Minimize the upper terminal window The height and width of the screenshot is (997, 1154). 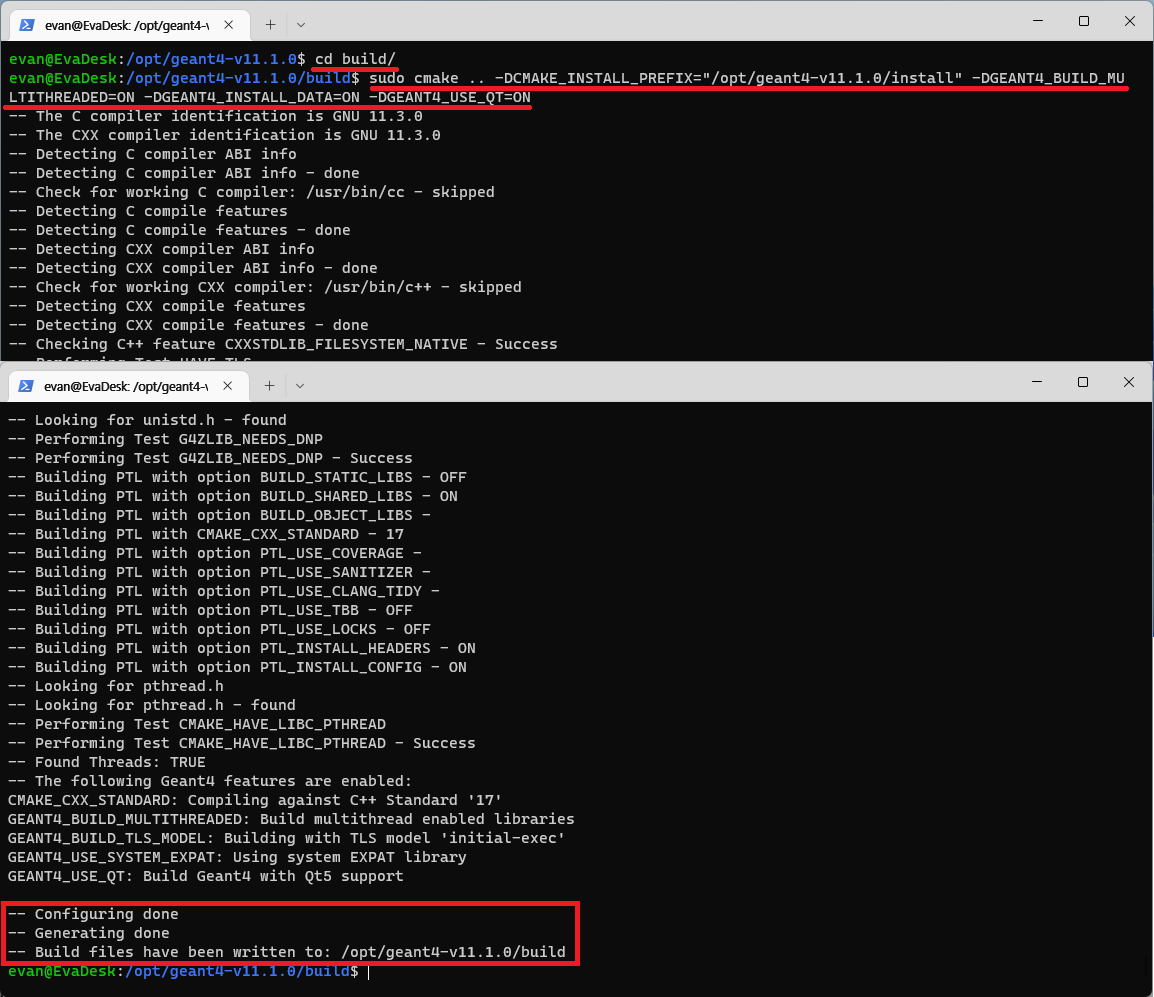pyautogui.click(x=1037, y=21)
